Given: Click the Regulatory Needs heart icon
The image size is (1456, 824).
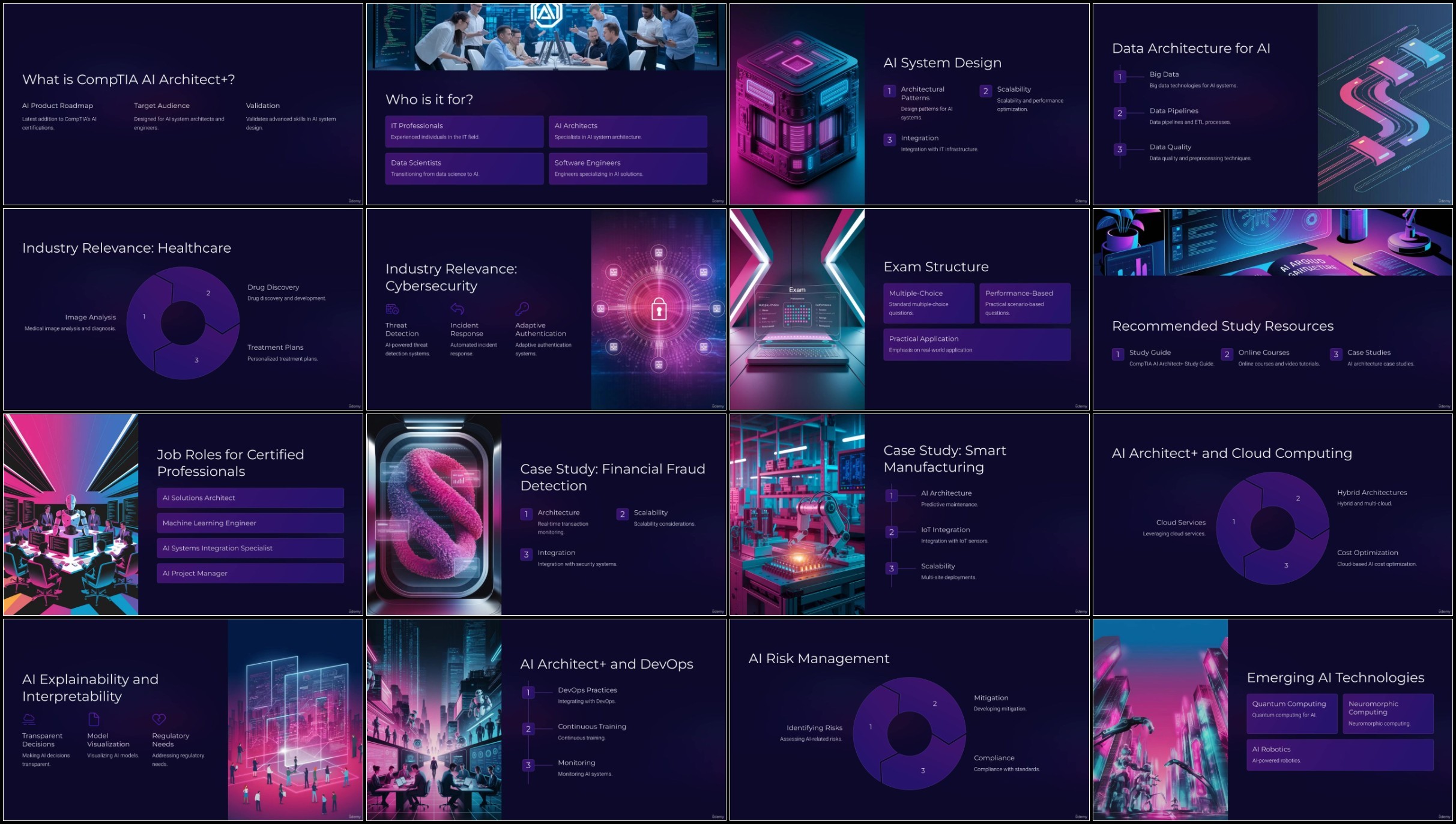Looking at the screenshot, I should click(x=159, y=719).
